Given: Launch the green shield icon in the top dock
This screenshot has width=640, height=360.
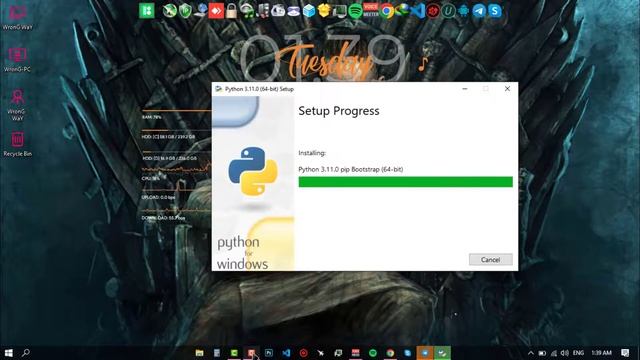Looking at the screenshot, I should tap(185, 11).
